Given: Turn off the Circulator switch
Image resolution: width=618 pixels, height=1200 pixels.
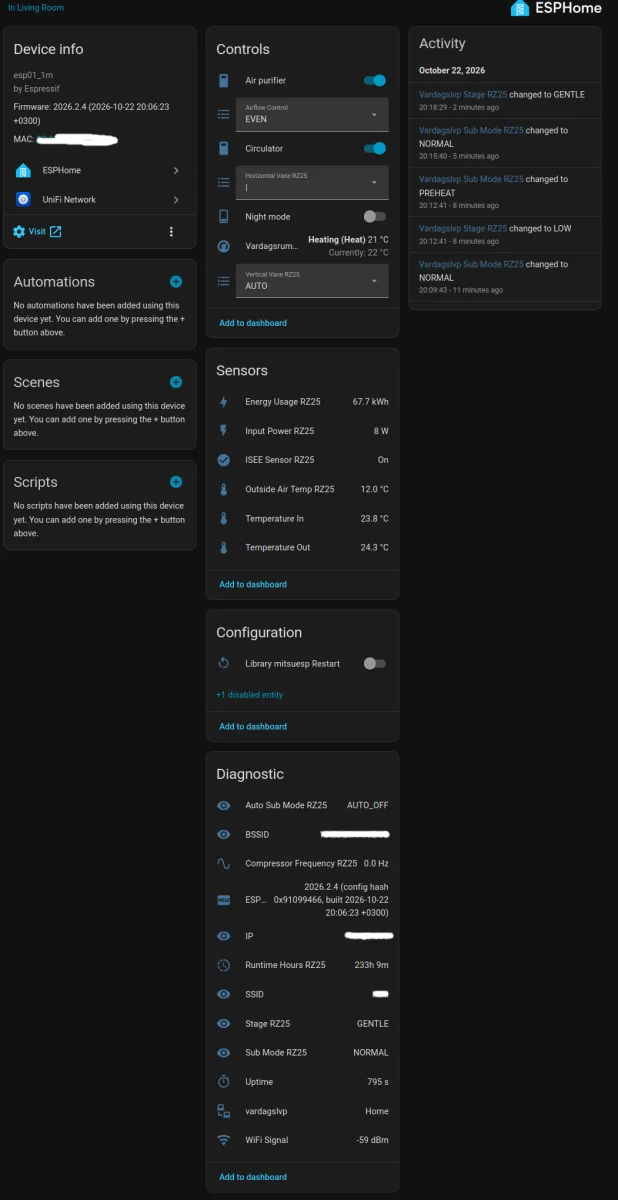Looking at the screenshot, I should pyautogui.click(x=375, y=149).
